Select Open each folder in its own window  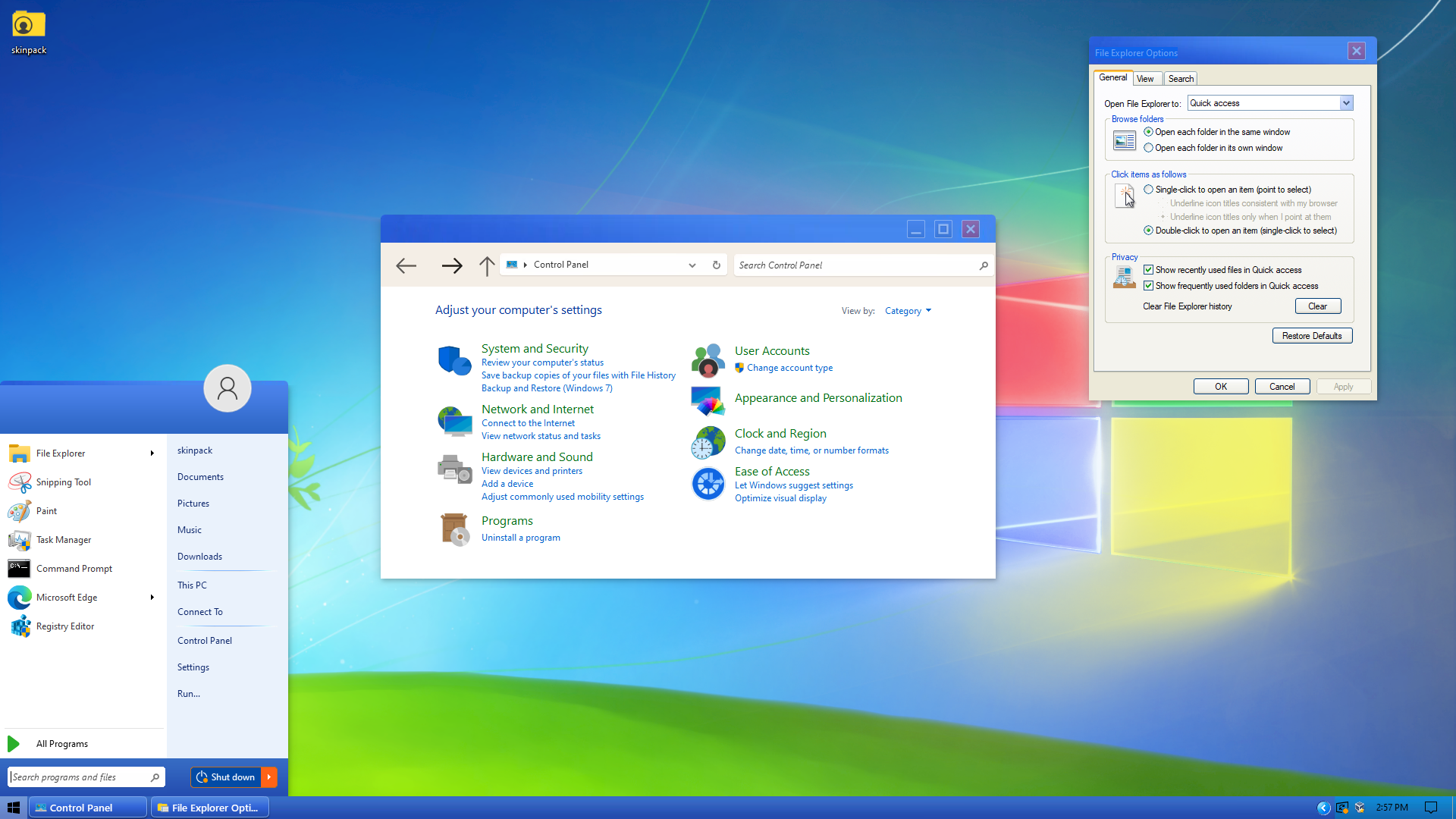[1149, 148]
